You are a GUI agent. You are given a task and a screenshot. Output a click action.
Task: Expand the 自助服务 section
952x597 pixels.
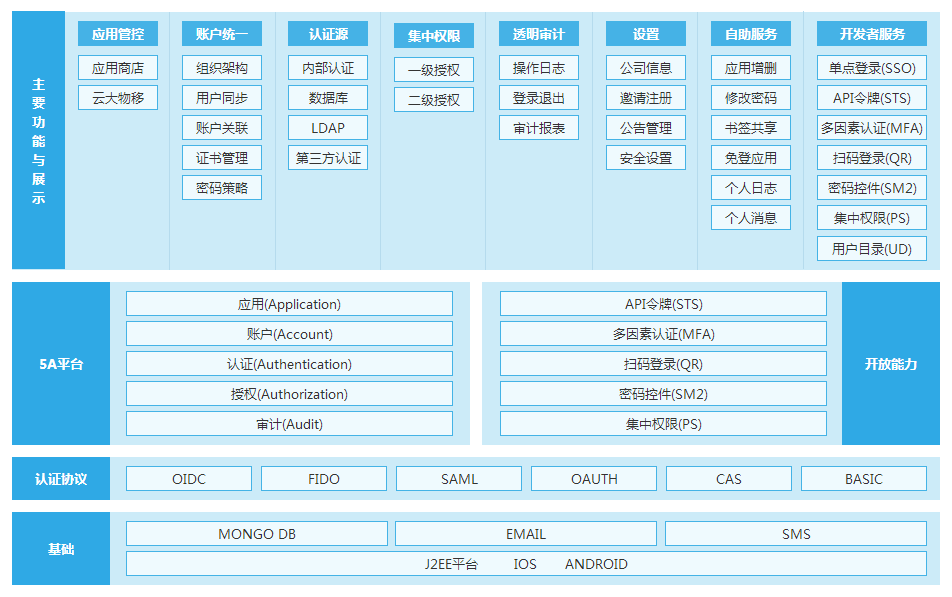pos(751,33)
